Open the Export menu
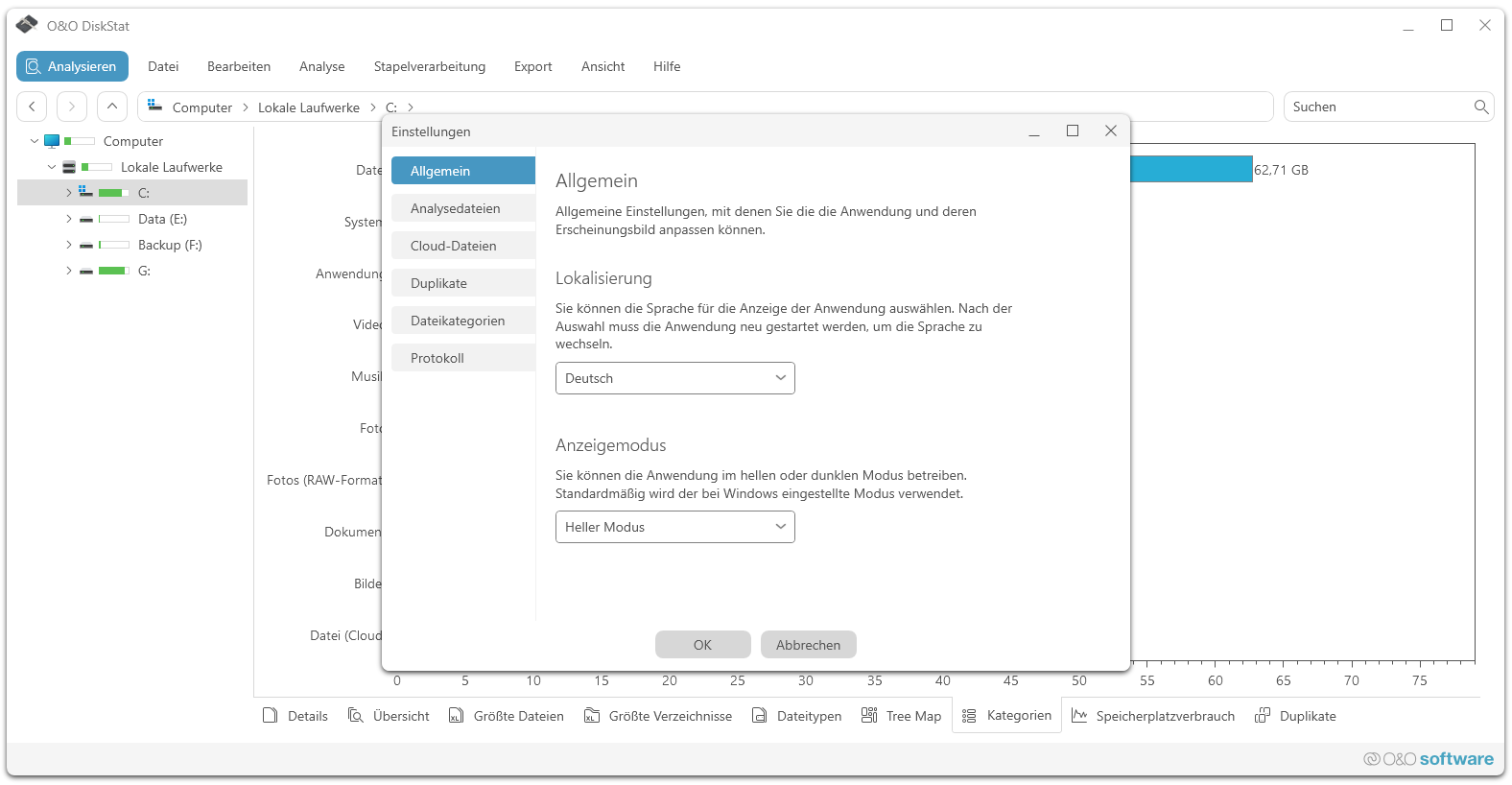Viewport: 1512px width, 785px height. pos(533,66)
